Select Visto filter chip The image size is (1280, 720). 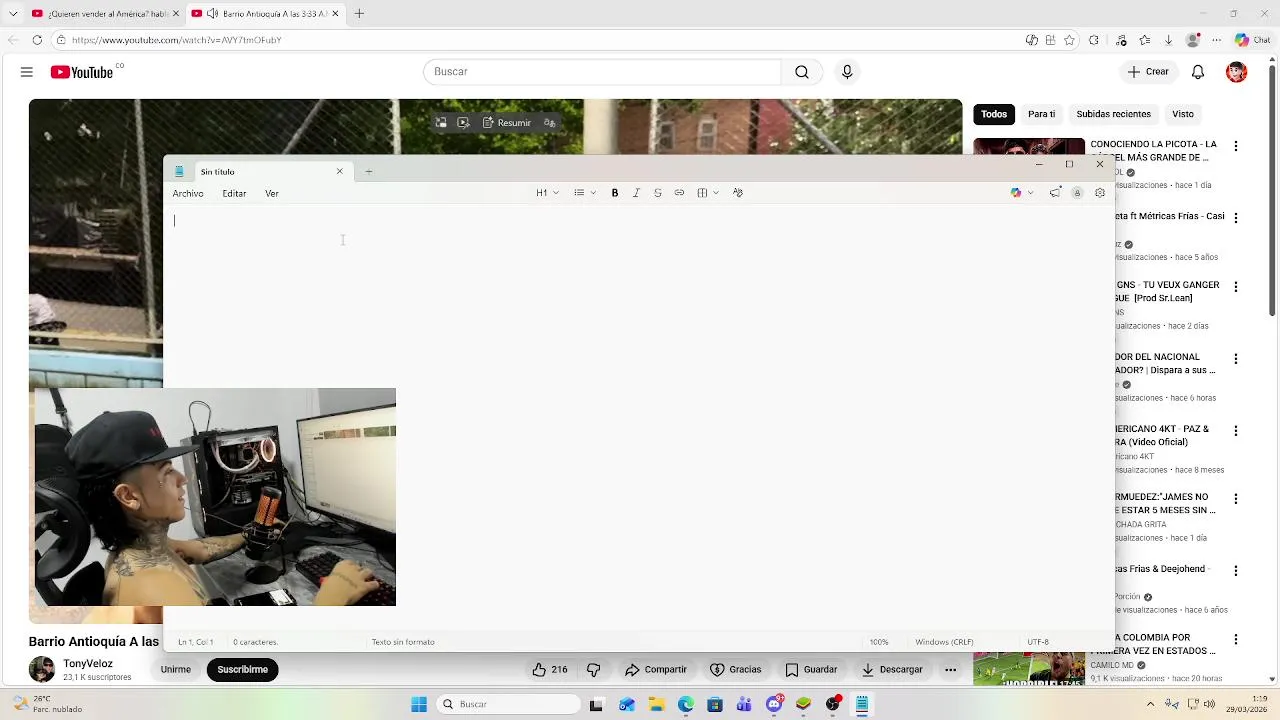pos(1183,114)
